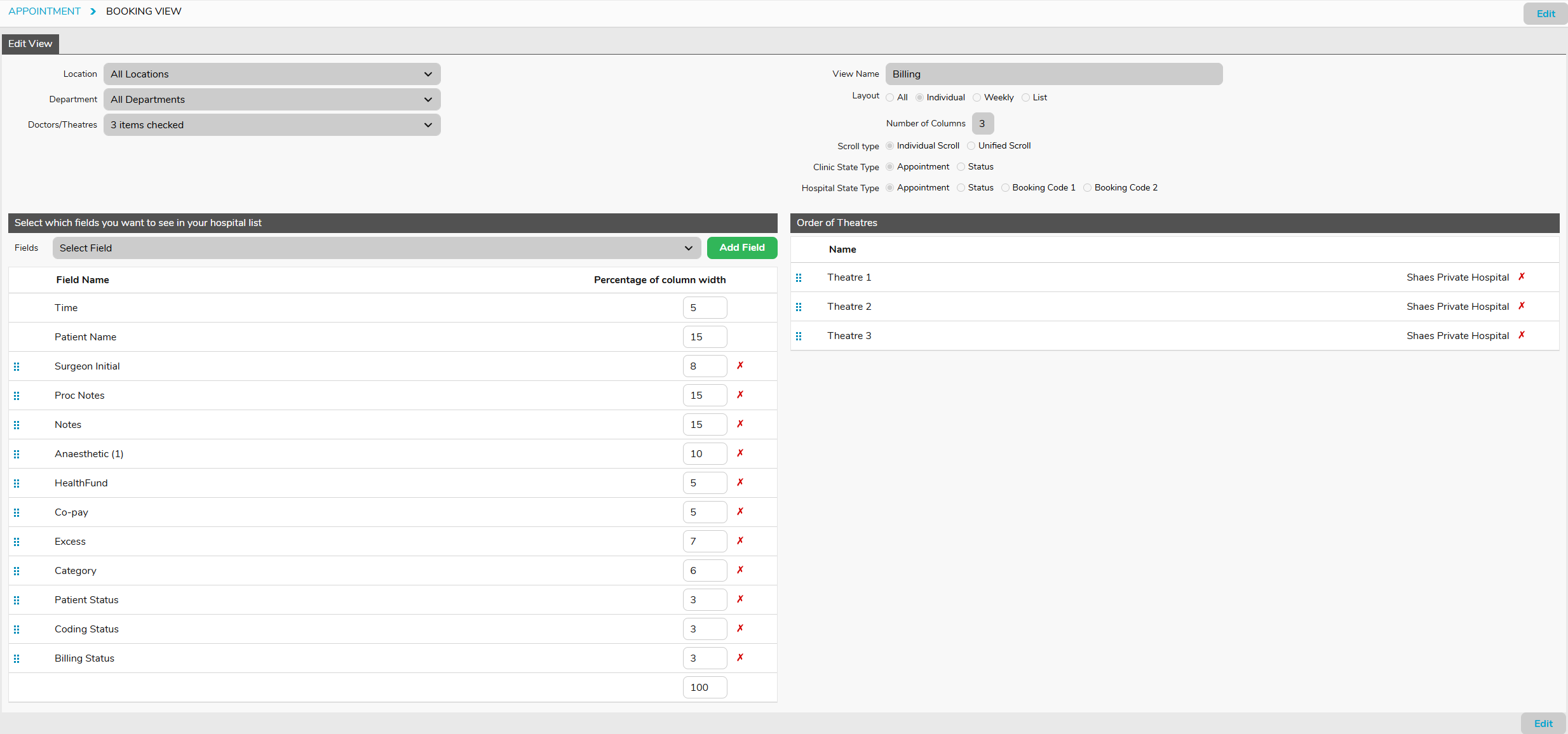Screen dimensions: 1568x734
Task: Go to Appointment breadcrumb link
Action: pyautogui.click(x=44, y=11)
